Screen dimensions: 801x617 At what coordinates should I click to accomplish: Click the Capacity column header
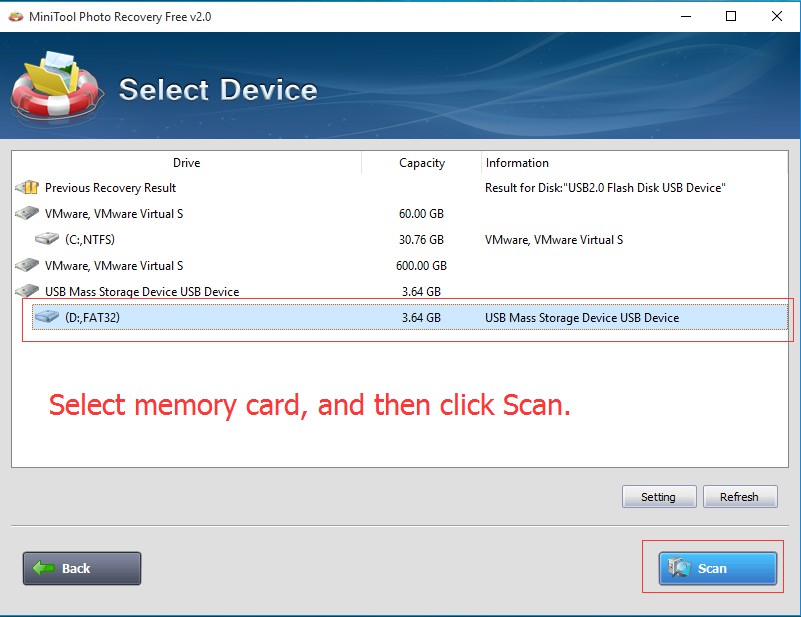pyautogui.click(x=421, y=163)
